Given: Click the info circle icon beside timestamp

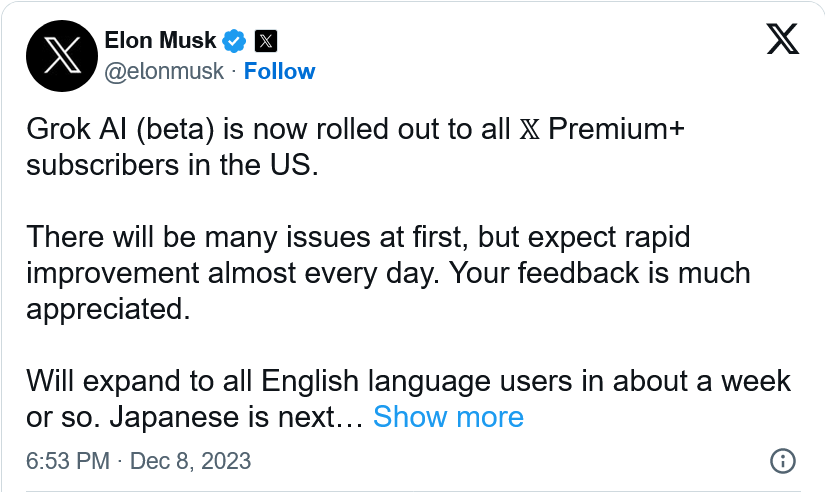Looking at the screenshot, I should pyautogui.click(x=783, y=461).
